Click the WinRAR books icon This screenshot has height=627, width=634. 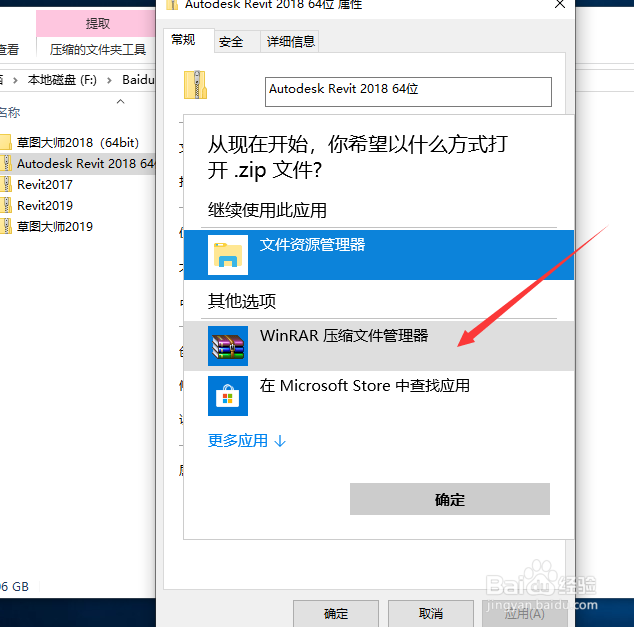click(228, 346)
